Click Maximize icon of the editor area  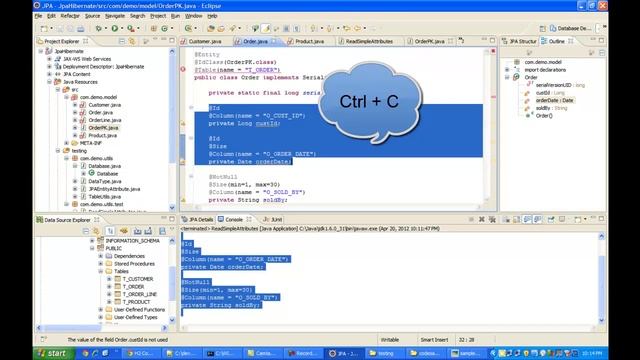493,40
